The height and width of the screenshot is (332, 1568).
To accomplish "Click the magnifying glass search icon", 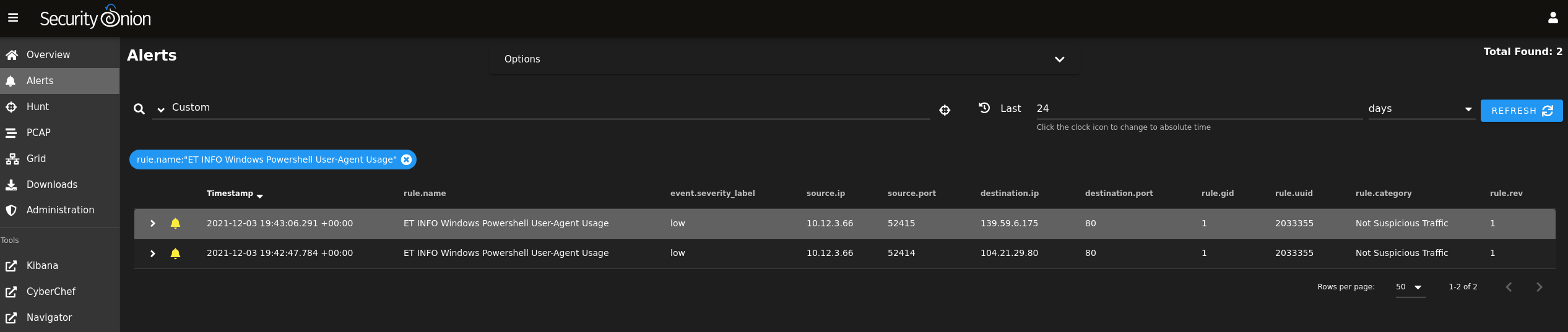I will click(x=139, y=109).
